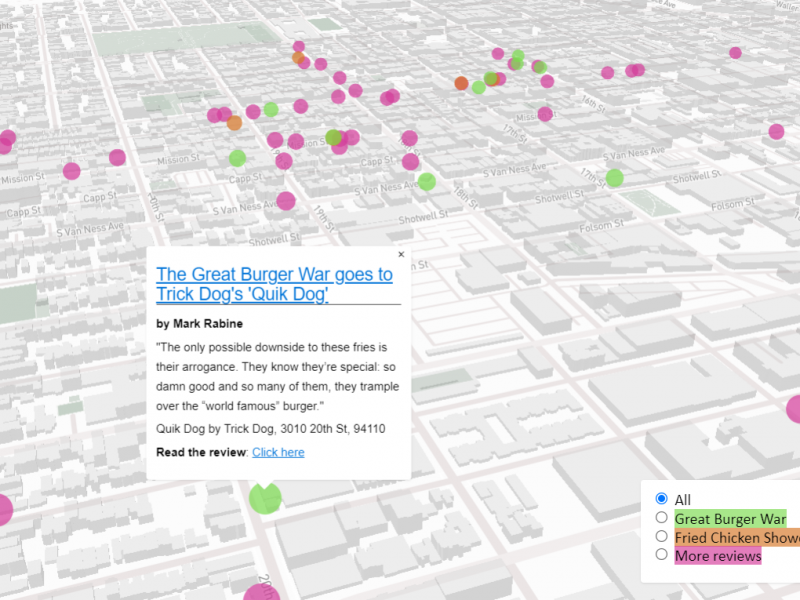Click the orange marker beside the green one near 17th St
Viewport: 800px width, 600px height.
tap(232, 123)
